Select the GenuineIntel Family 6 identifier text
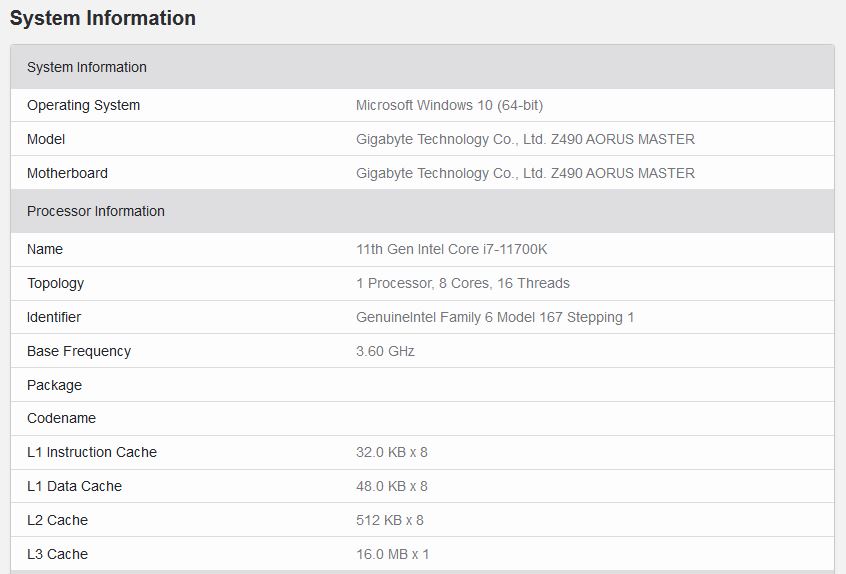 pos(495,317)
